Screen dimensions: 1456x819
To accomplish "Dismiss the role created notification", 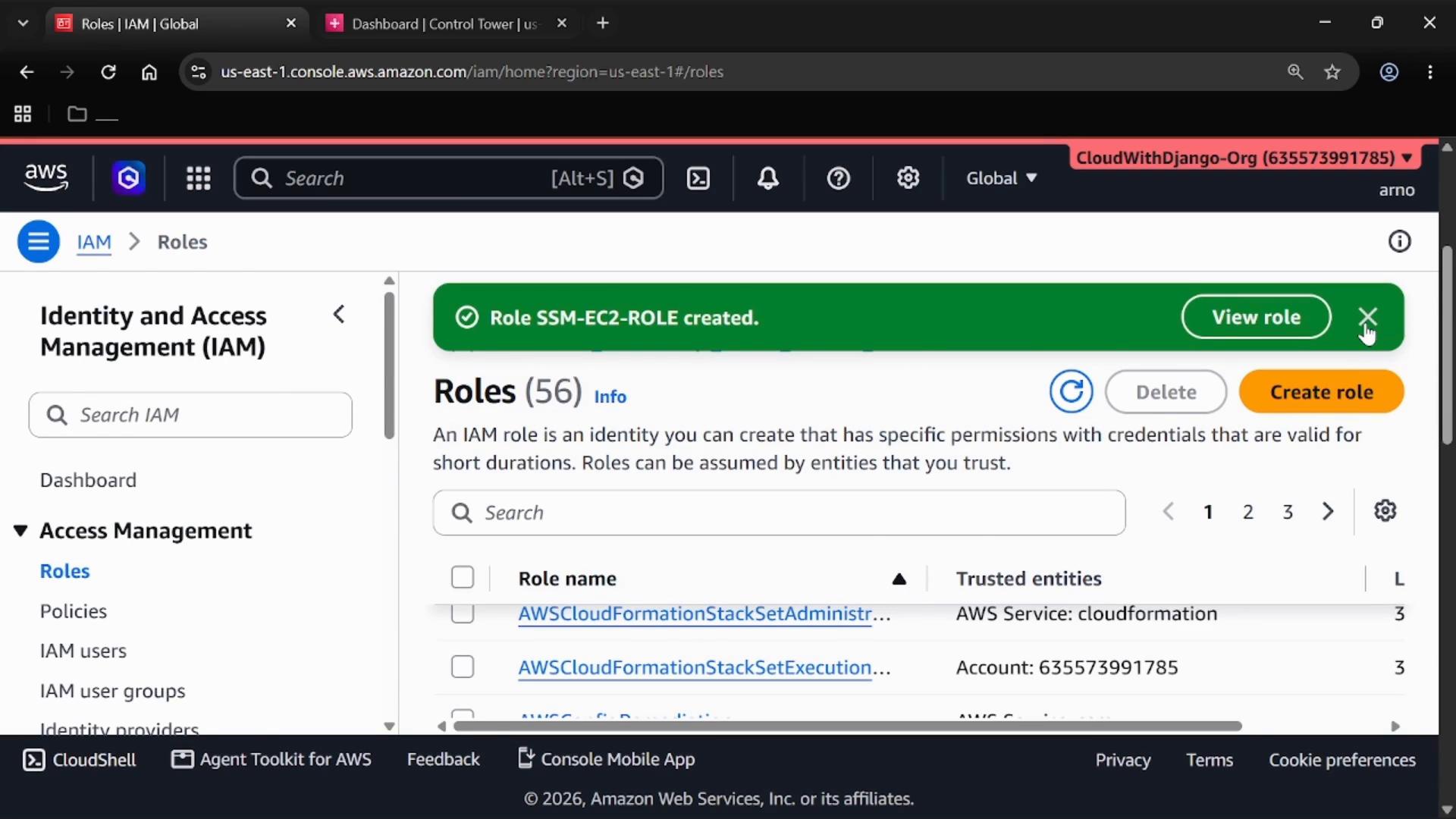I will [x=1367, y=317].
